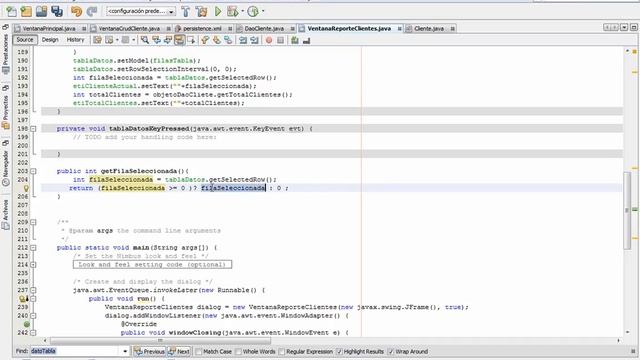640x360 pixels.
Task: Click the lightbulb hint at line 205
Action: pos(26,188)
